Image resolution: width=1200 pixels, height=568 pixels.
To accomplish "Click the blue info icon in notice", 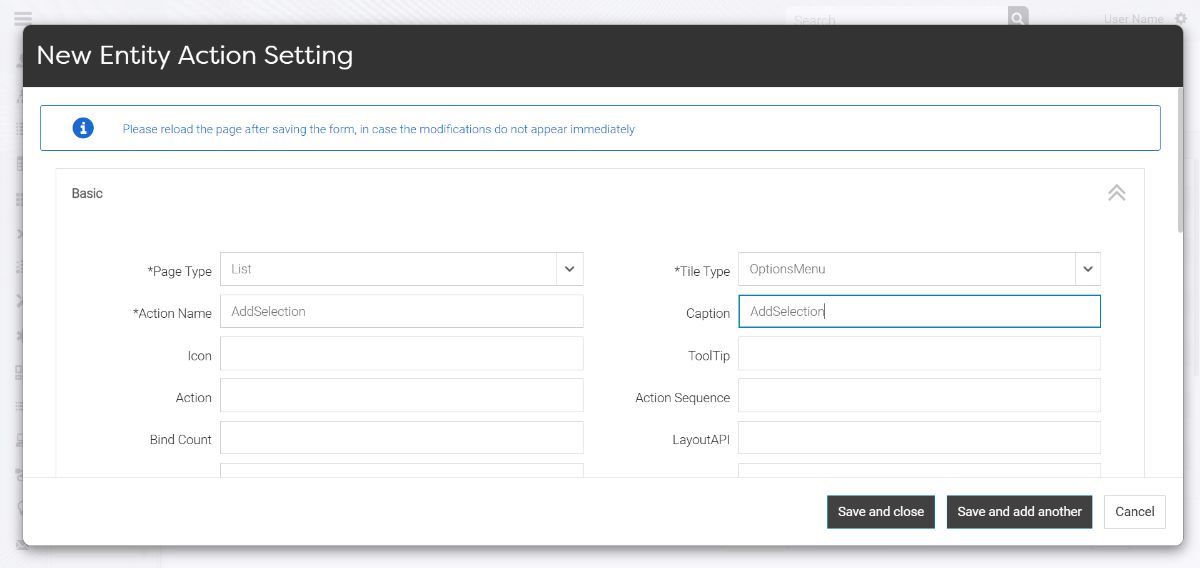I will click(x=83, y=128).
